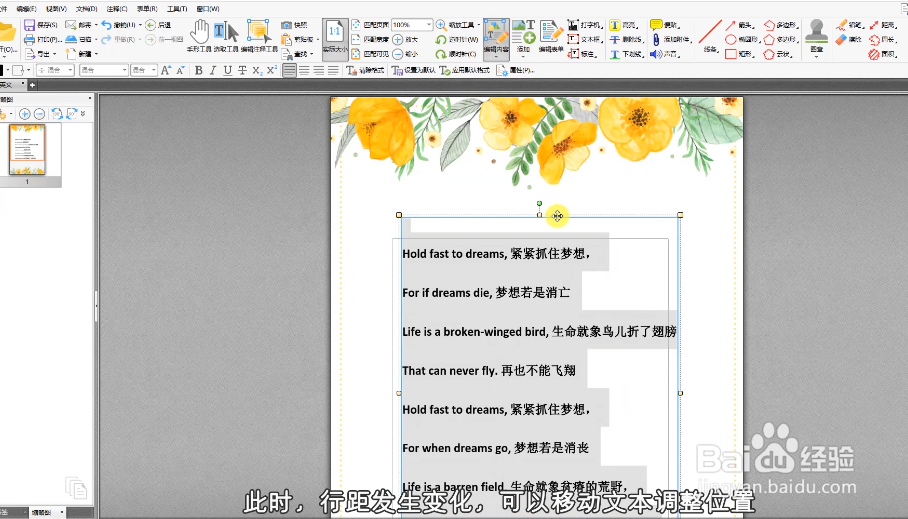Click the Attach File paperclip tool

click(671, 39)
